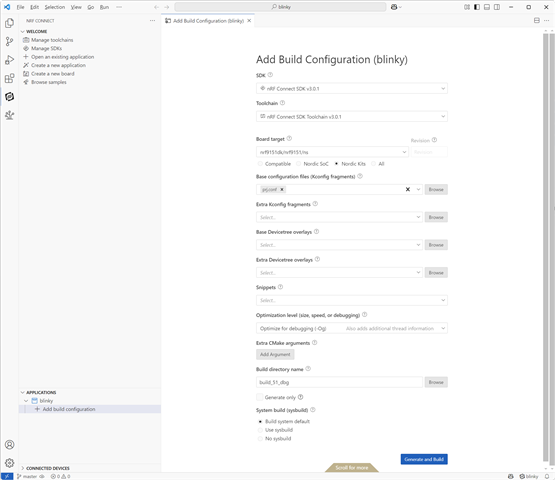Open the Run menu

coord(104,7)
